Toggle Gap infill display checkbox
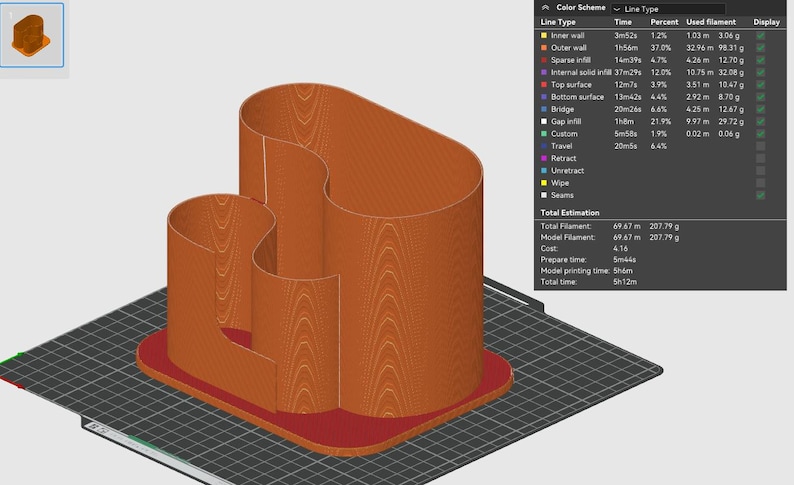The height and width of the screenshot is (485, 794). point(760,122)
